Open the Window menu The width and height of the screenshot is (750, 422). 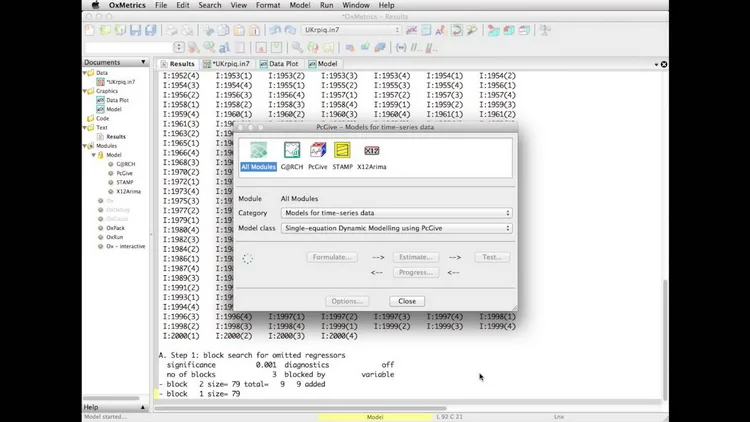pos(356,5)
